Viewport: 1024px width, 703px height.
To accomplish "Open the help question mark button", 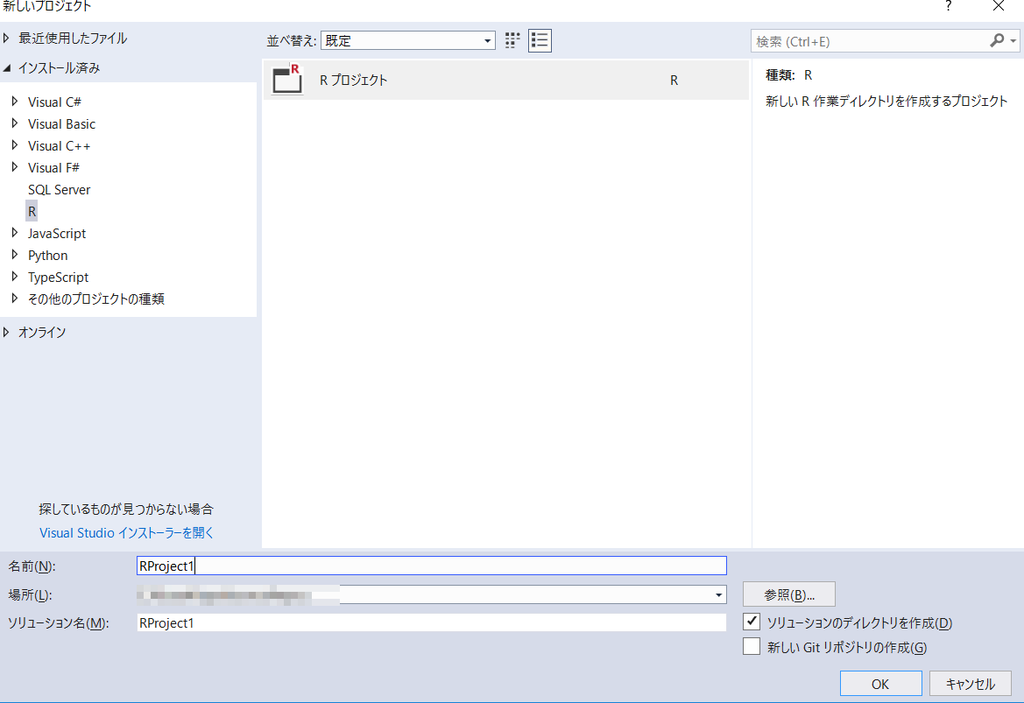I will pyautogui.click(x=948, y=7).
